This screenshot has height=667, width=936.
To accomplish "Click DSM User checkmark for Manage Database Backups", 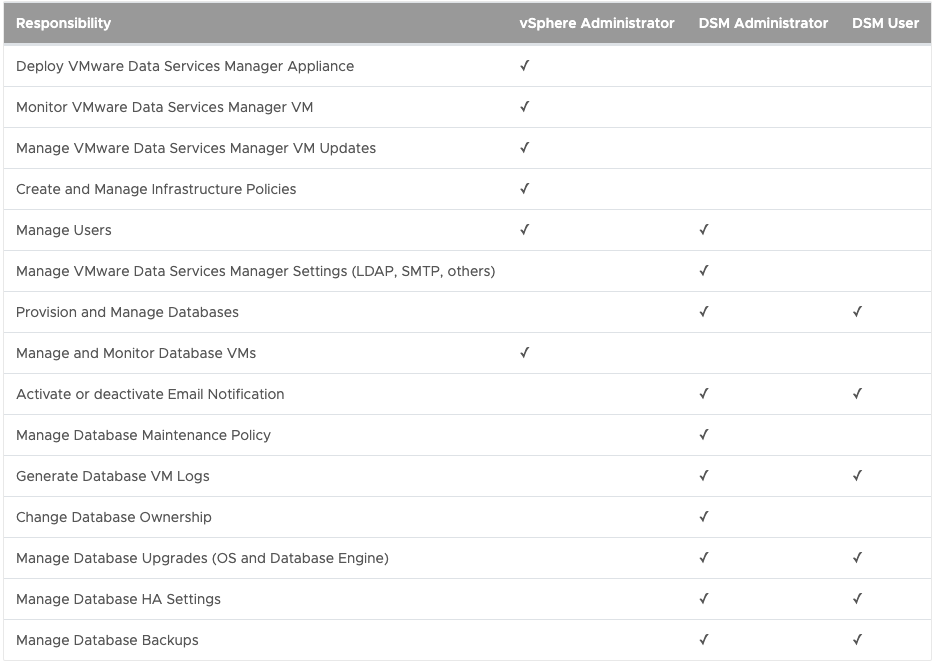I will click(x=857, y=640).
